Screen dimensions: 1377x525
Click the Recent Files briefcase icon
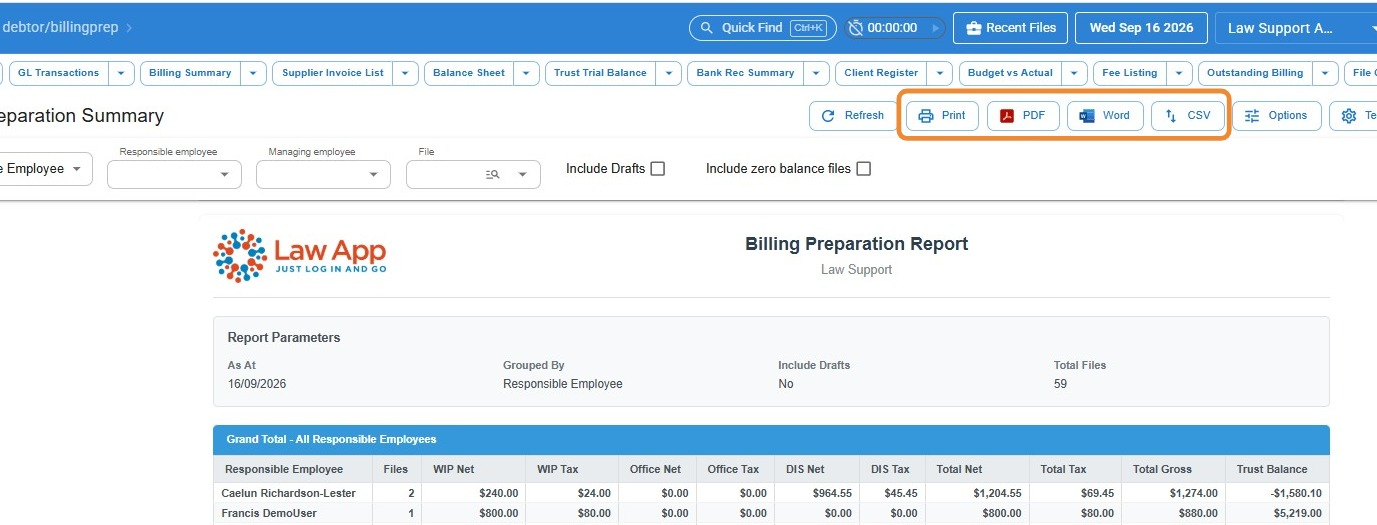pos(973,28)
